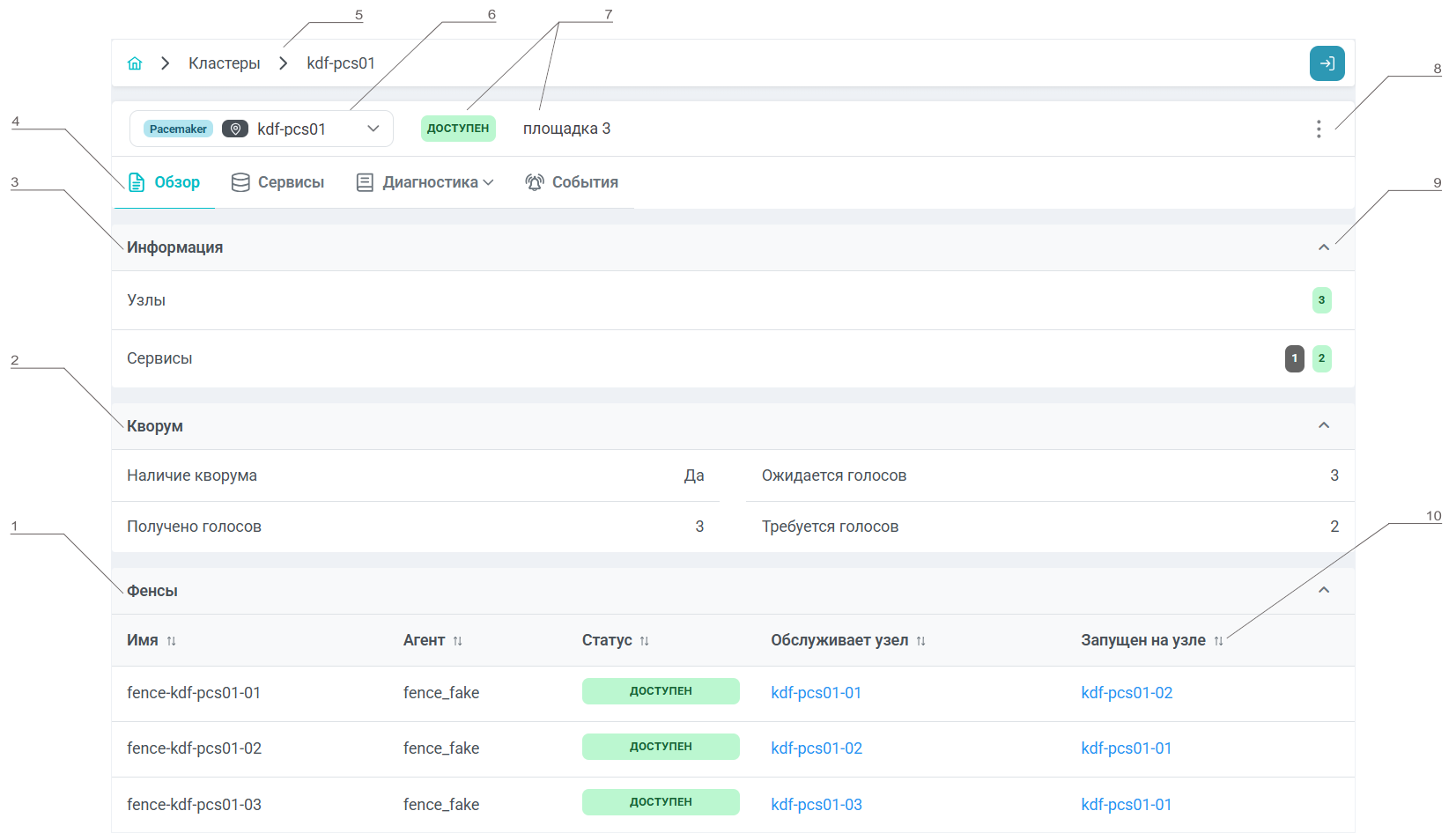Click ДОСТУПЕН status badge near площадка 3
1456x833 pixels.
(x=458, y=129)
